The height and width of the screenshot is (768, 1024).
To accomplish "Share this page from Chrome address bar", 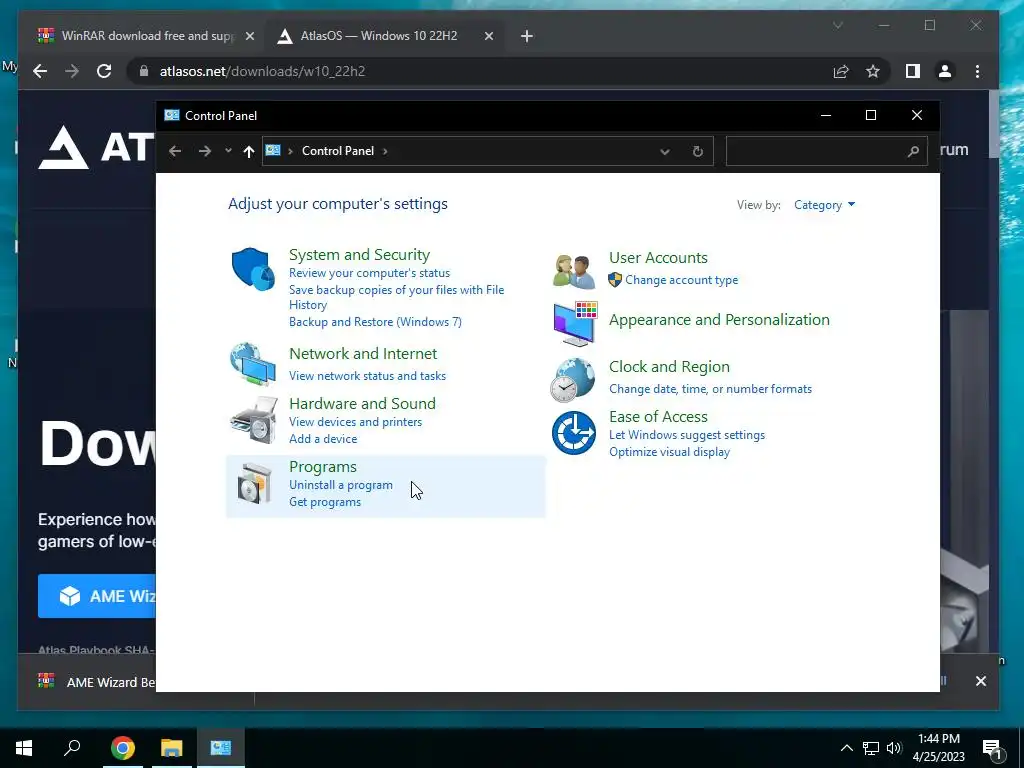I will click(841, 71).
